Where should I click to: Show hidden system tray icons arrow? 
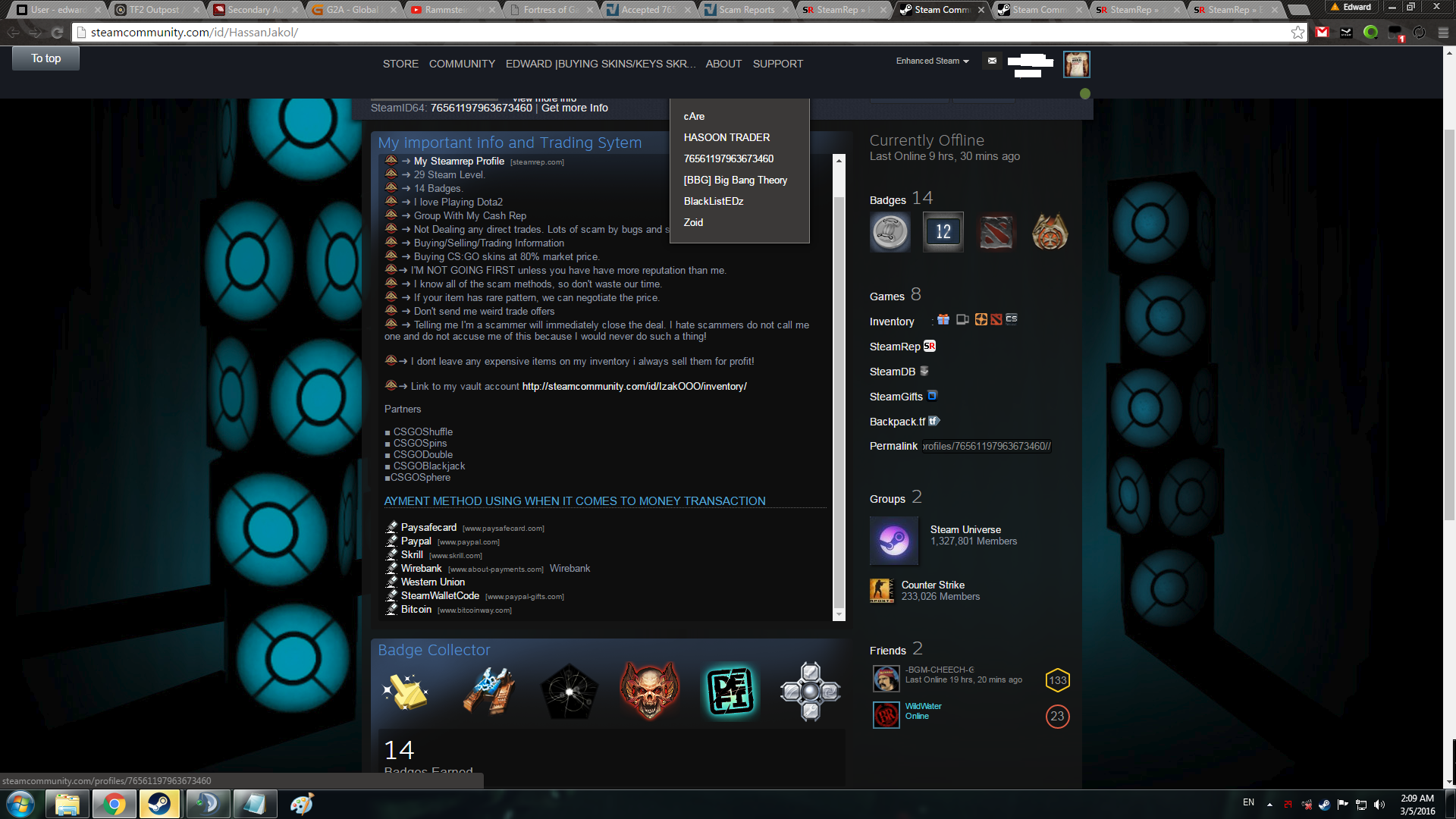coord(1269,804)
